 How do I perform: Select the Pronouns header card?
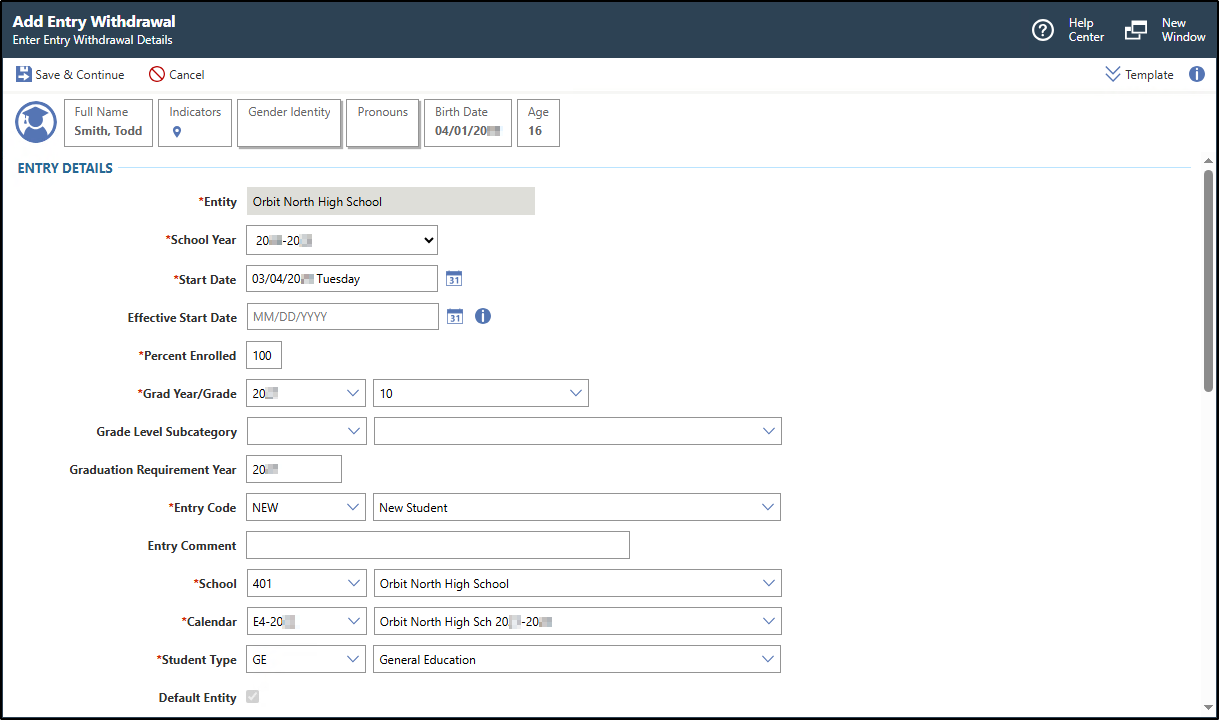tap(382, 122)
